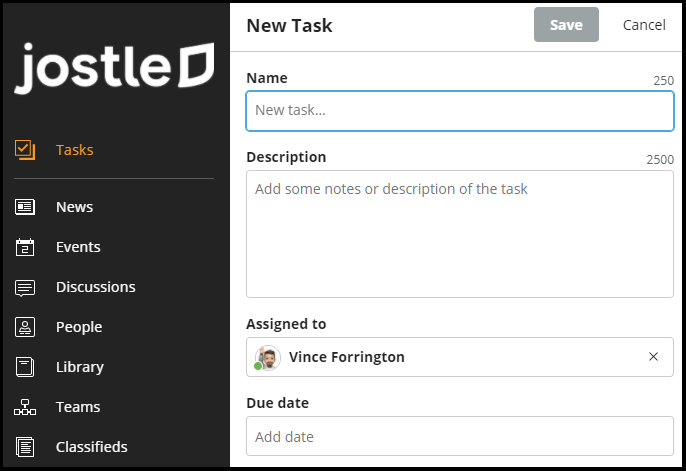686x471 pixels.
Task: Select the Library text in sidebar
Action: [x=80, y=367]
